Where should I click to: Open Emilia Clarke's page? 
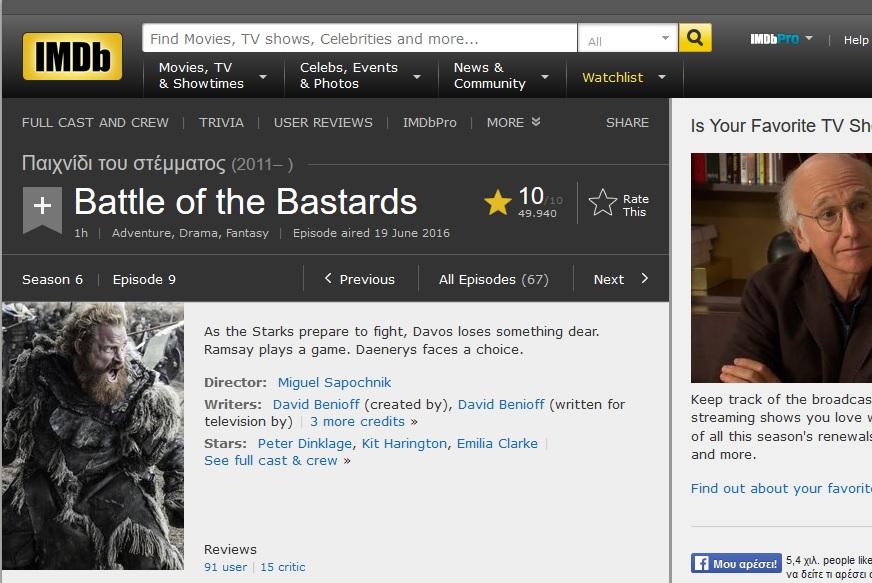coord(497,443)
